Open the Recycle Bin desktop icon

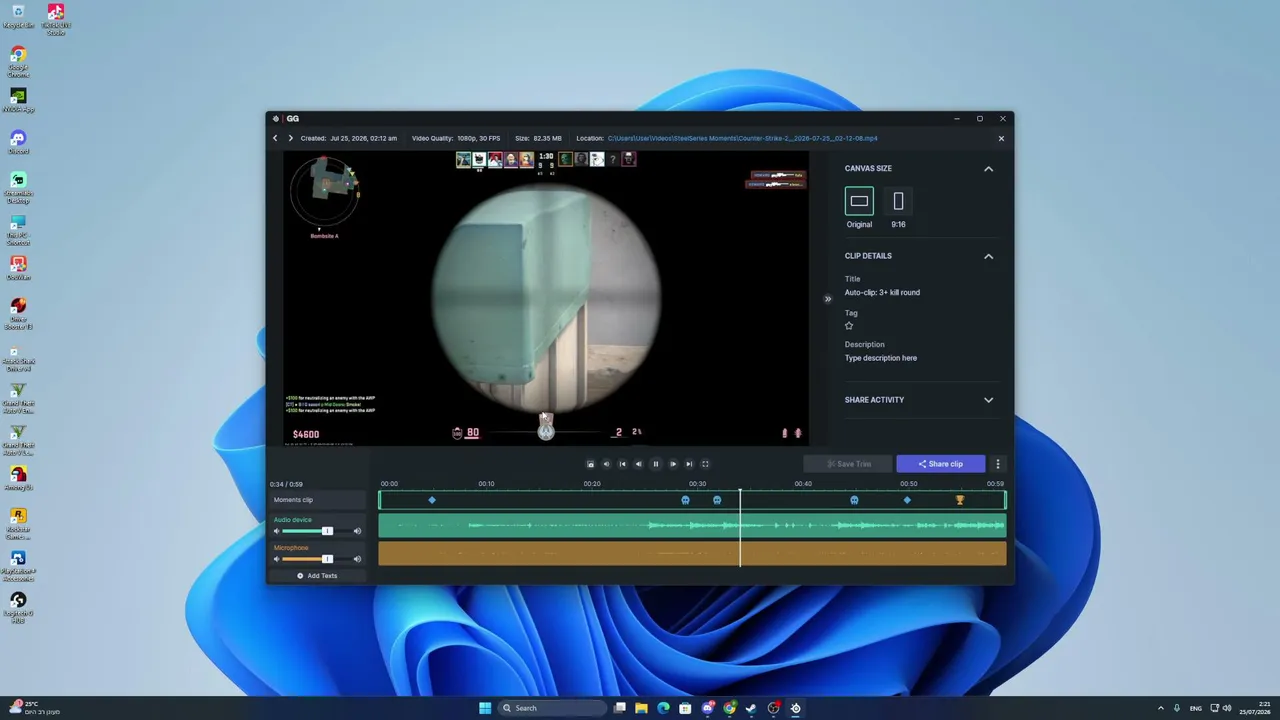(18, 16)
